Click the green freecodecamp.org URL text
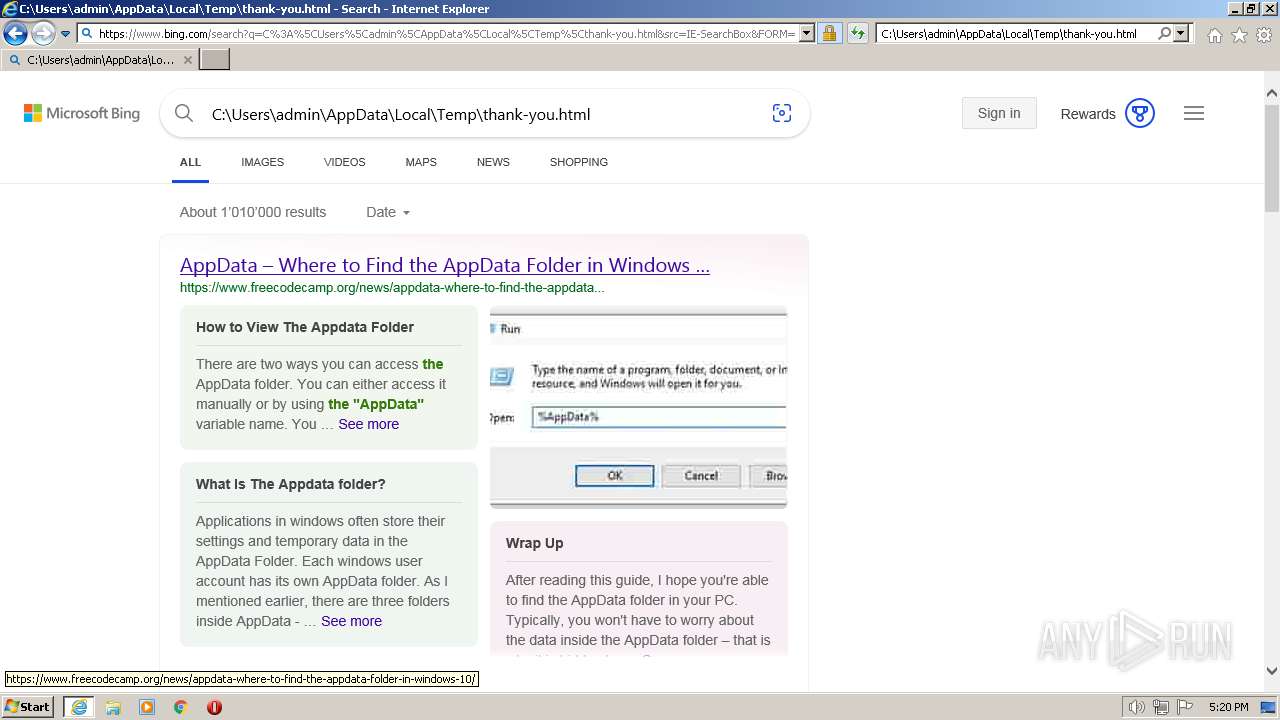Viewport: 1280px width, 720px height. tap(392, 288)
